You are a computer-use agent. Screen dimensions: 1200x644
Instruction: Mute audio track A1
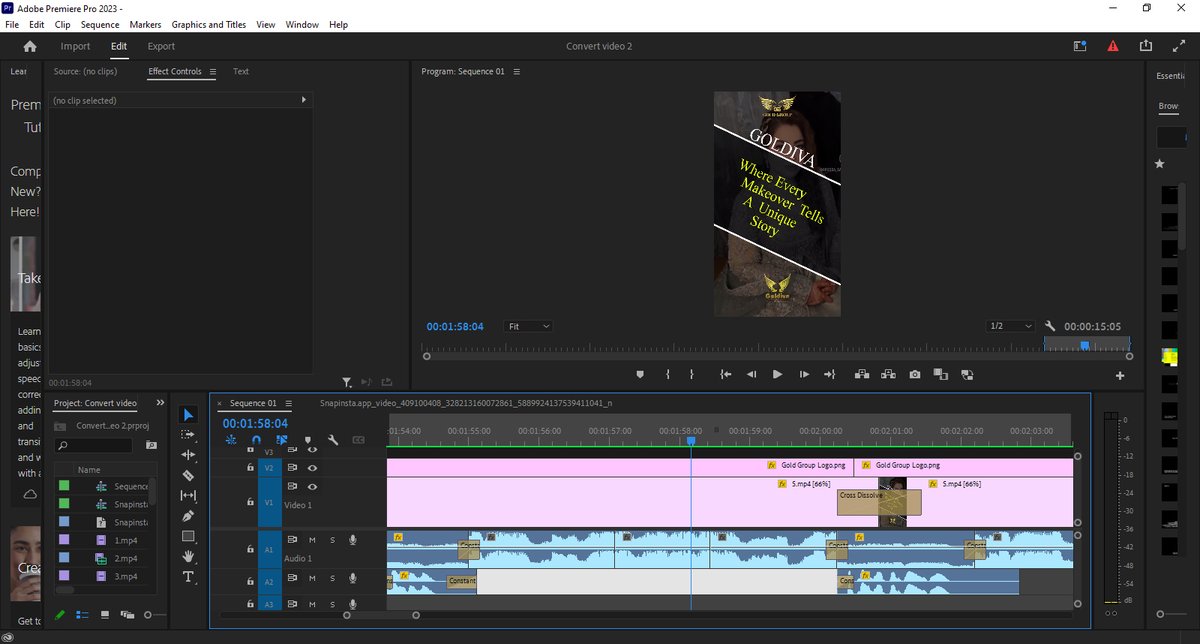312,540
